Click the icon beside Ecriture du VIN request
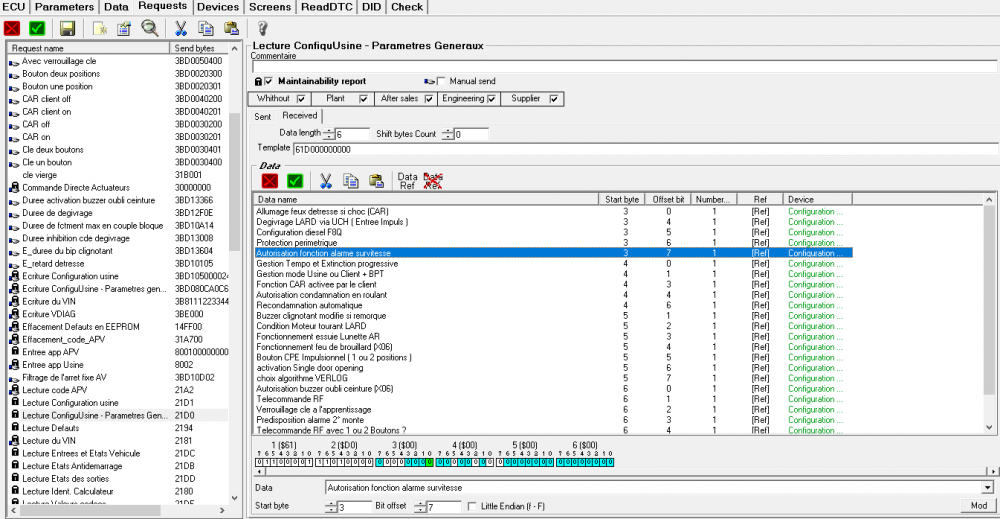Viewport: 1000px width, 519px height. pyautogui.click(x=14, y=302)
